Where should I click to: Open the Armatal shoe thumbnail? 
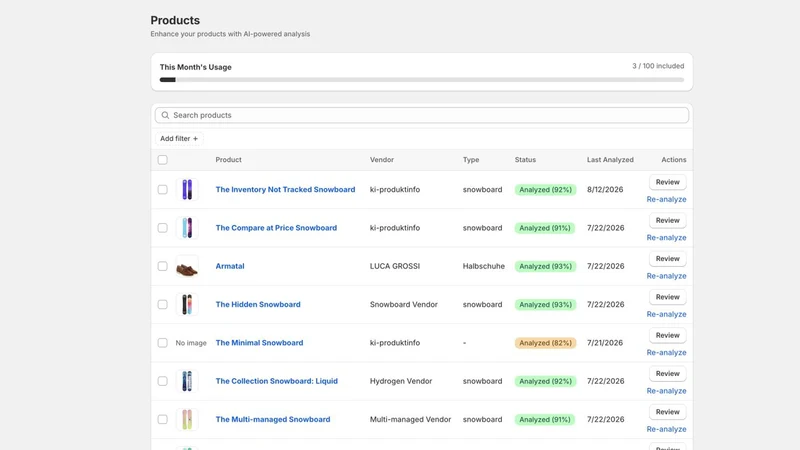187,266
